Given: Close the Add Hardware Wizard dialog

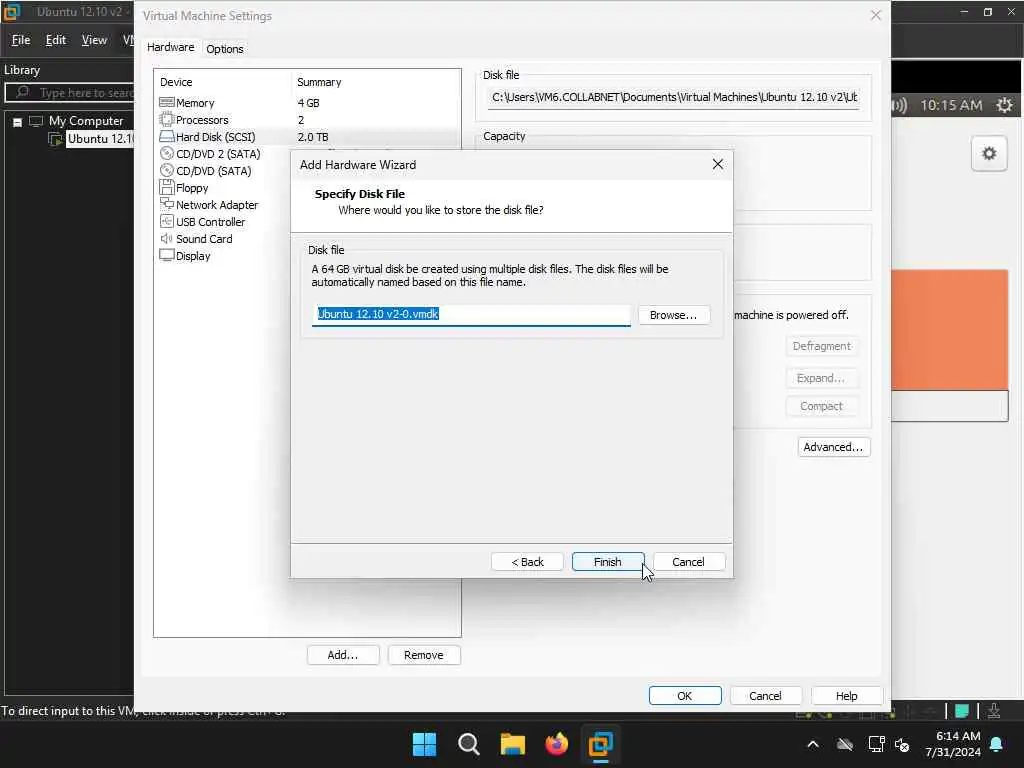Looking at the screenshot, I should tap(718, 165).
